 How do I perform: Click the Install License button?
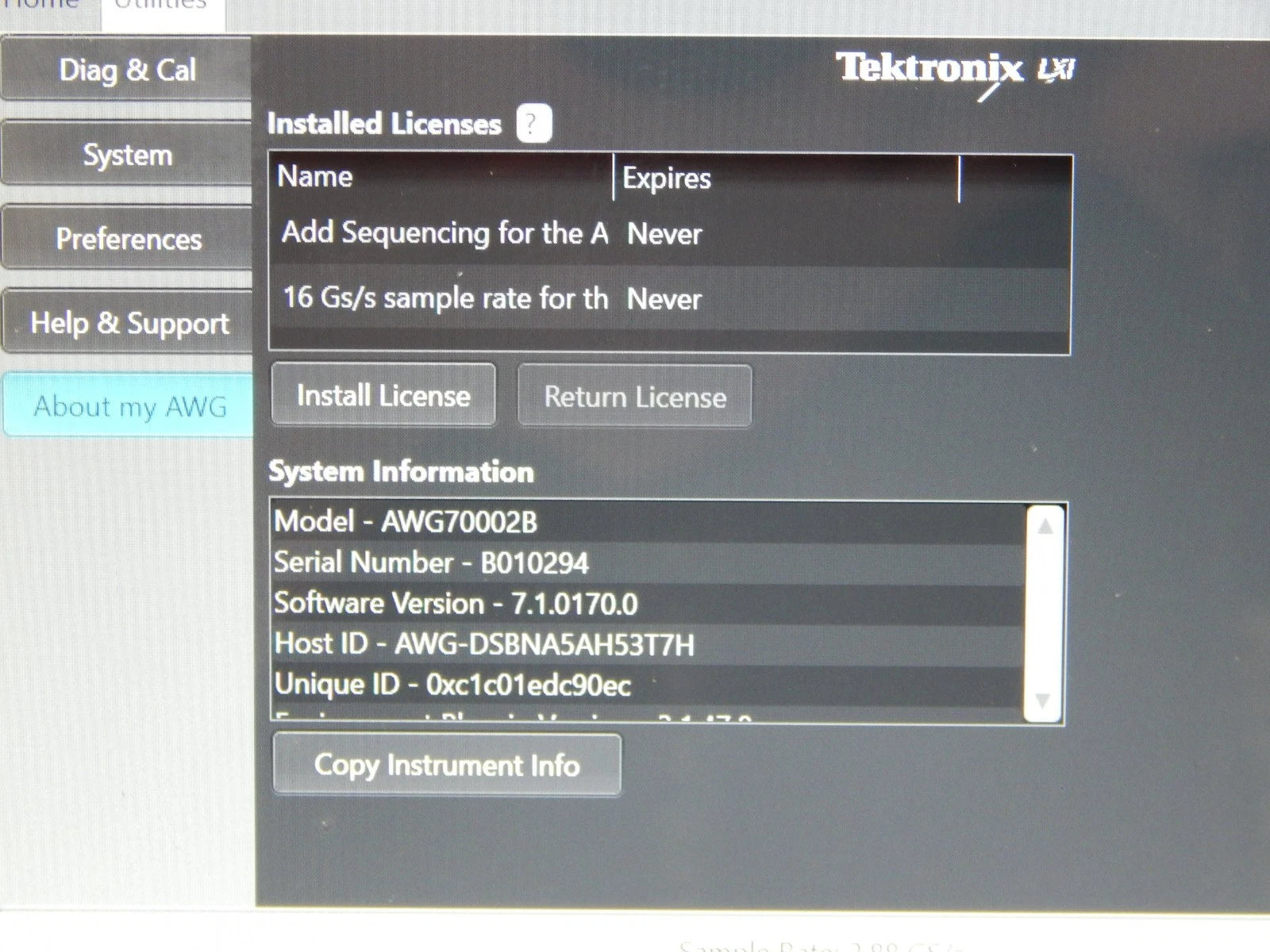coord(383,394)
